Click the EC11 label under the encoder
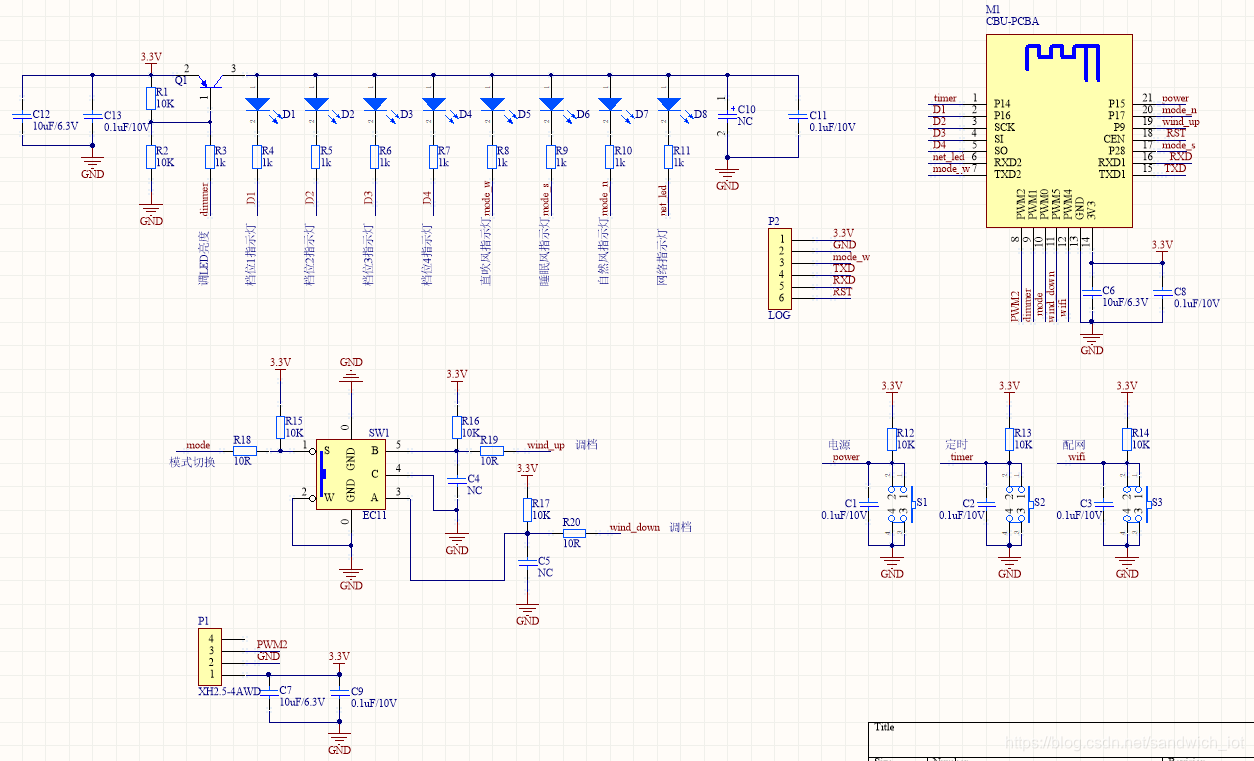 pos(374,516)
